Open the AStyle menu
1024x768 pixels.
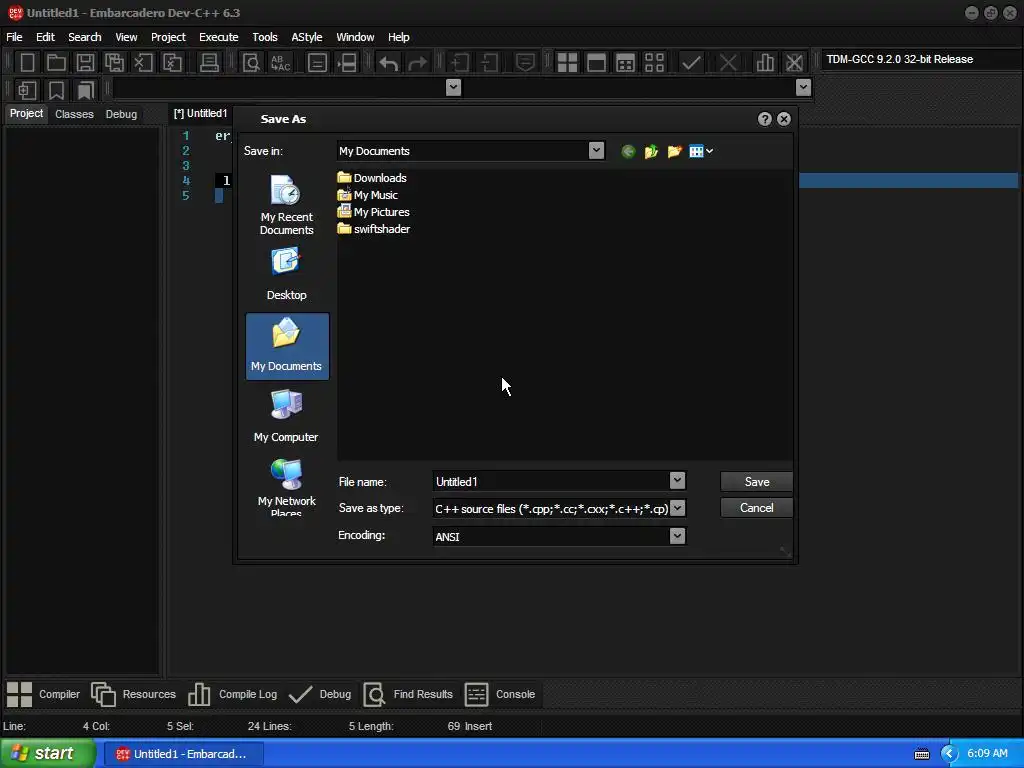point(306,37)
